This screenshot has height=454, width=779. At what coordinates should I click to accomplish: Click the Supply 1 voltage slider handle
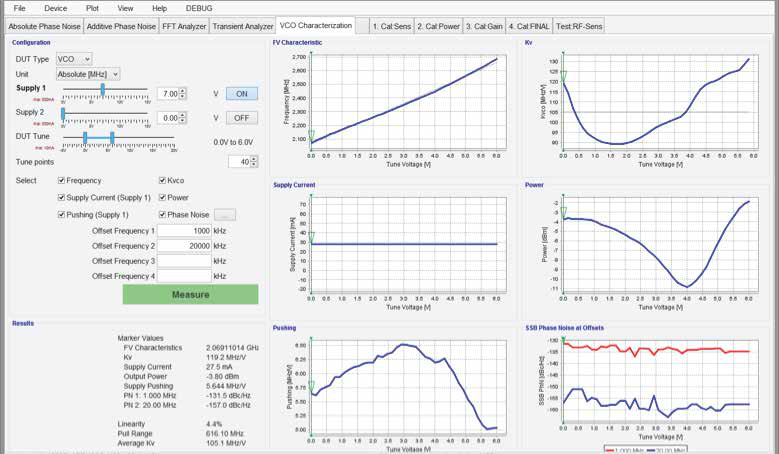(103, 89)
